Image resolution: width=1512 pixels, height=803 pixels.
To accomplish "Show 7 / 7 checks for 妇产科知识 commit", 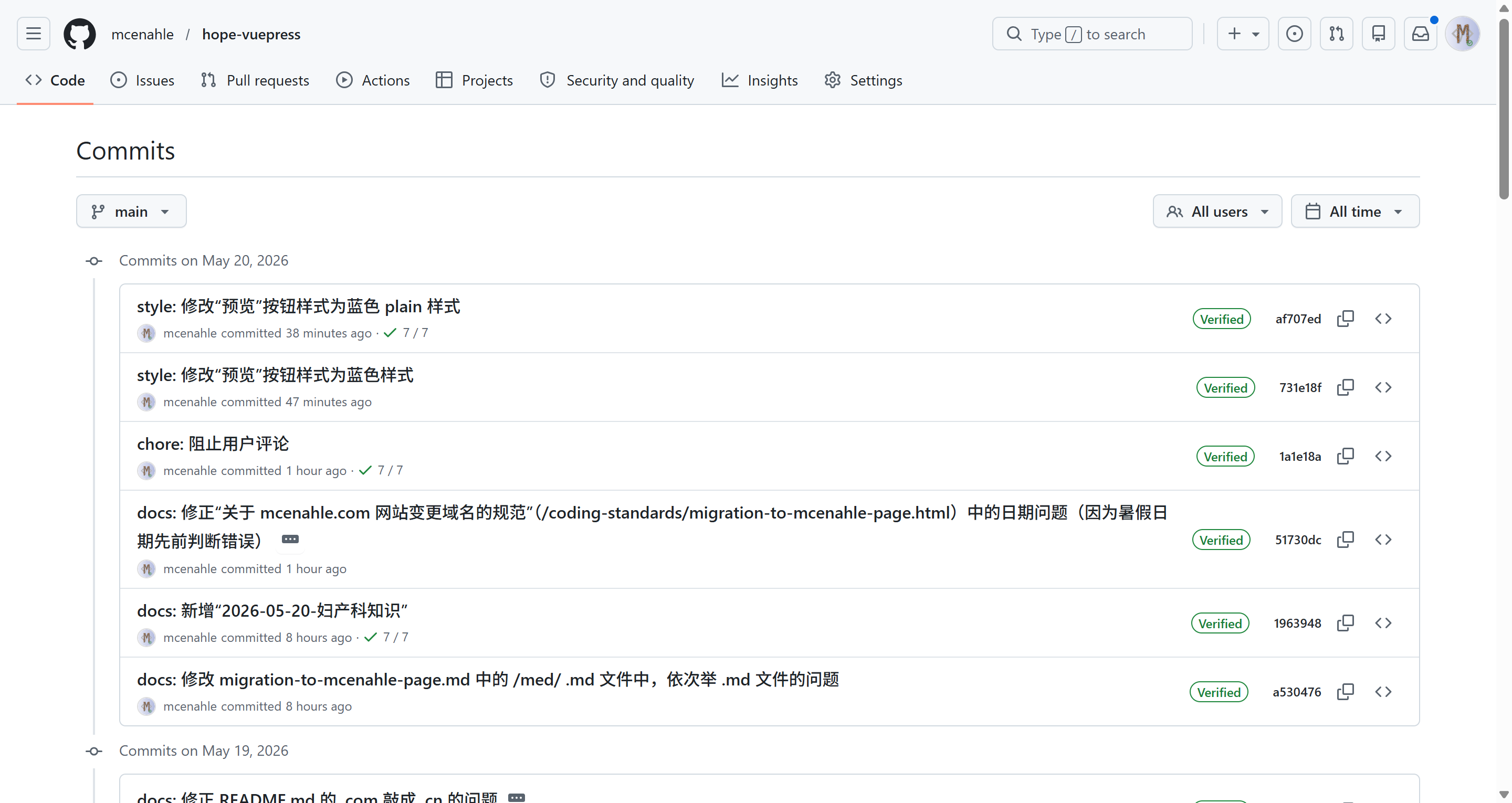I will click(386, 637).
